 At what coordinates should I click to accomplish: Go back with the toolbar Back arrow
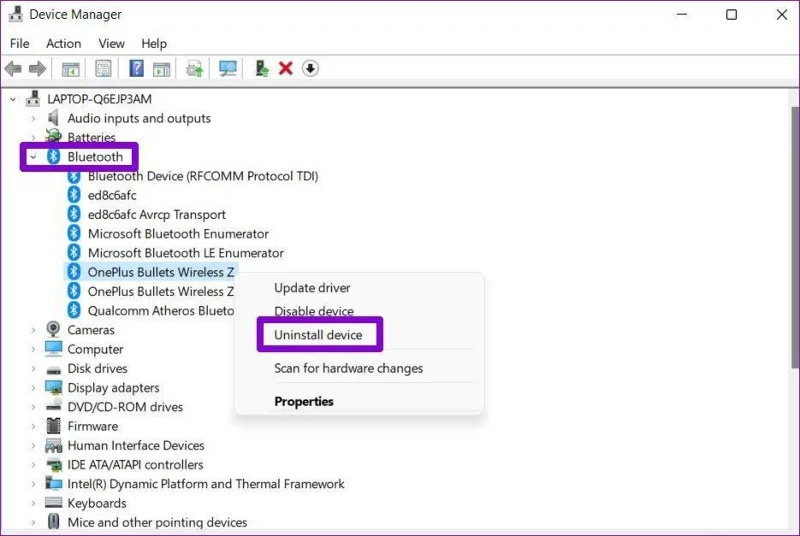pos(13,68)
